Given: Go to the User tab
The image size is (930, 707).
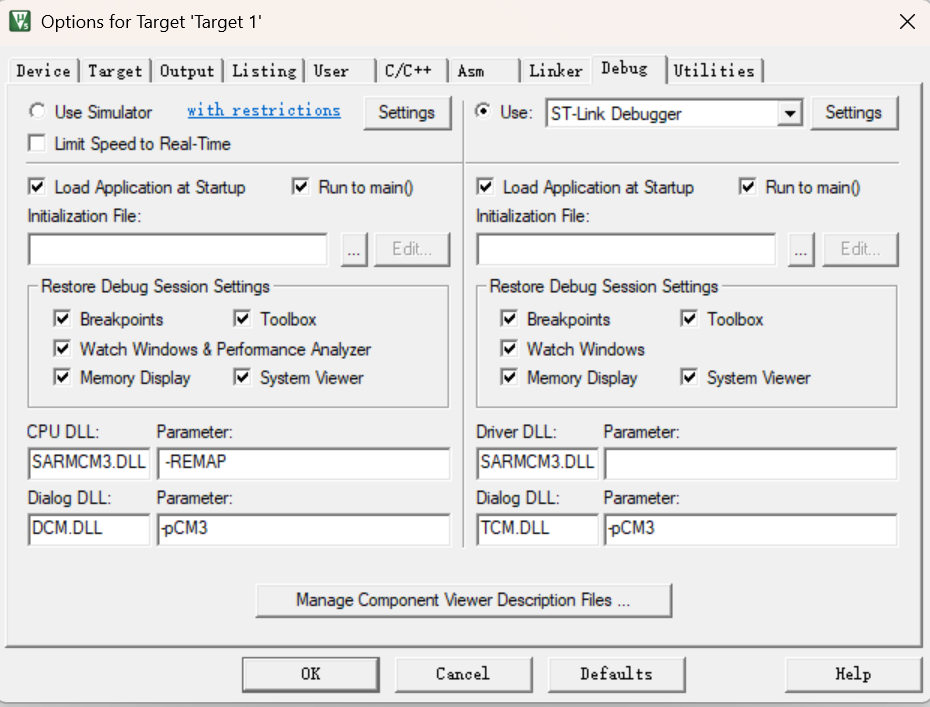Looking at the screenshot, I should pos(340,71).
